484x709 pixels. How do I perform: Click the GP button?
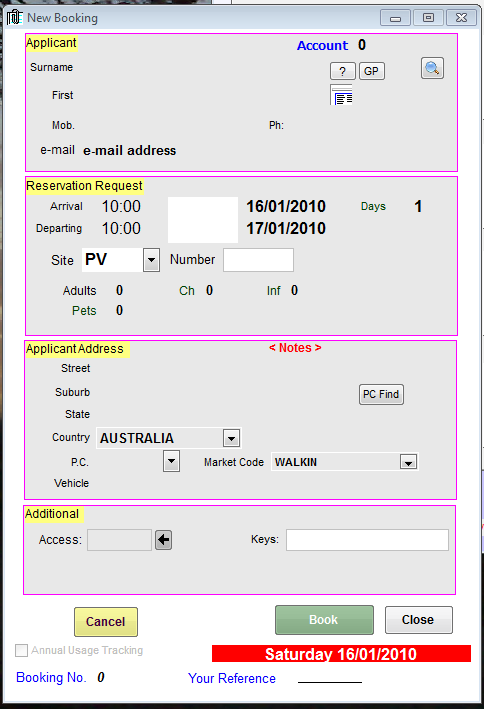(371, 71)
